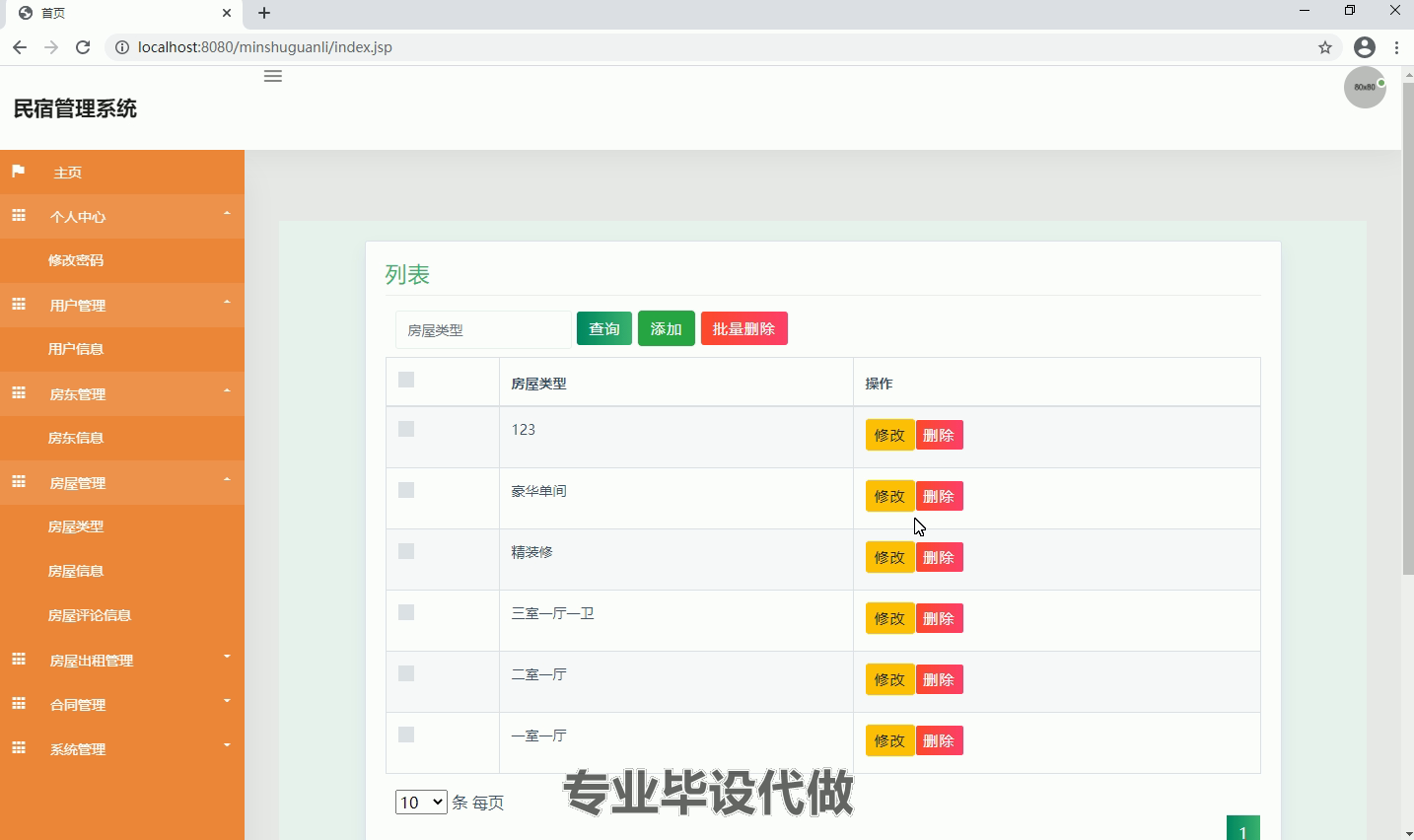Image resolution: width=1414 pixels, height=840 pixels.
Task: Click the red 批量删除 button
Action: click(744, 328)
